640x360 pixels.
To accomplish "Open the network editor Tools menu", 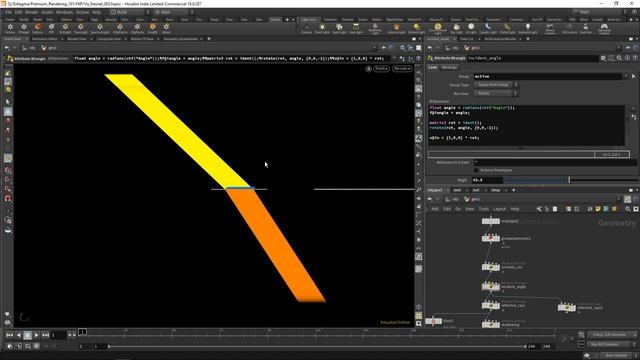I will coord(484,209).
